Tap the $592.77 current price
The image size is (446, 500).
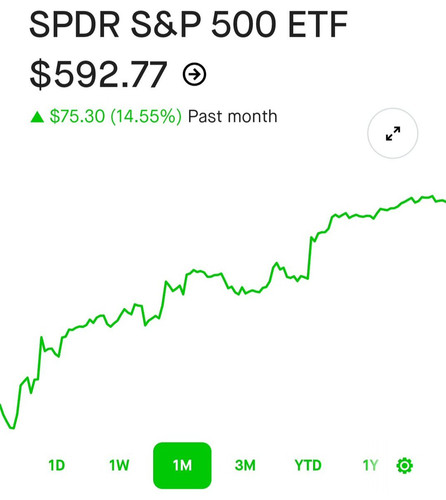click(98, 74)
